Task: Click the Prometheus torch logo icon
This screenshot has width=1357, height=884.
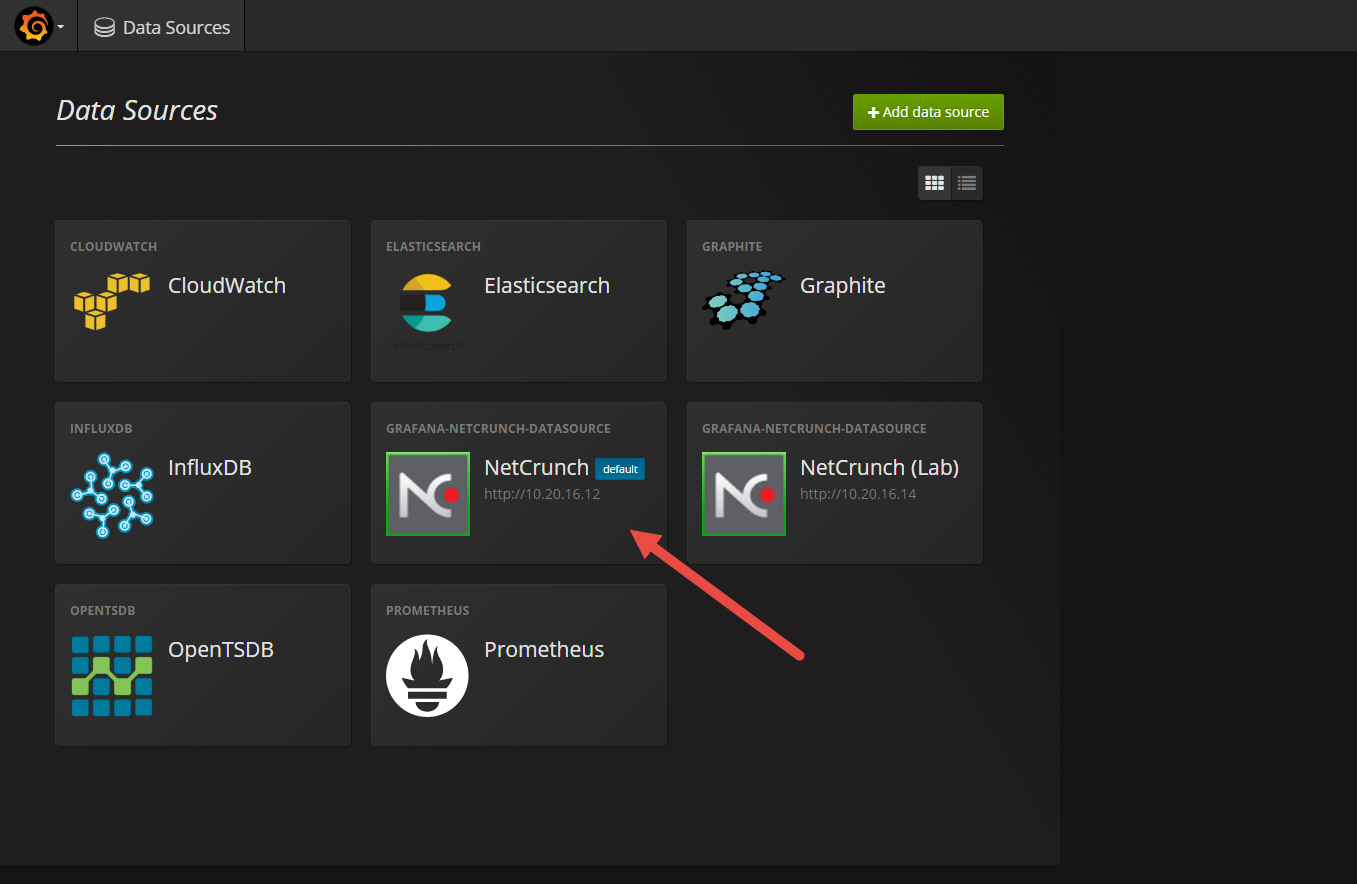Action: (x=428, y=676)
